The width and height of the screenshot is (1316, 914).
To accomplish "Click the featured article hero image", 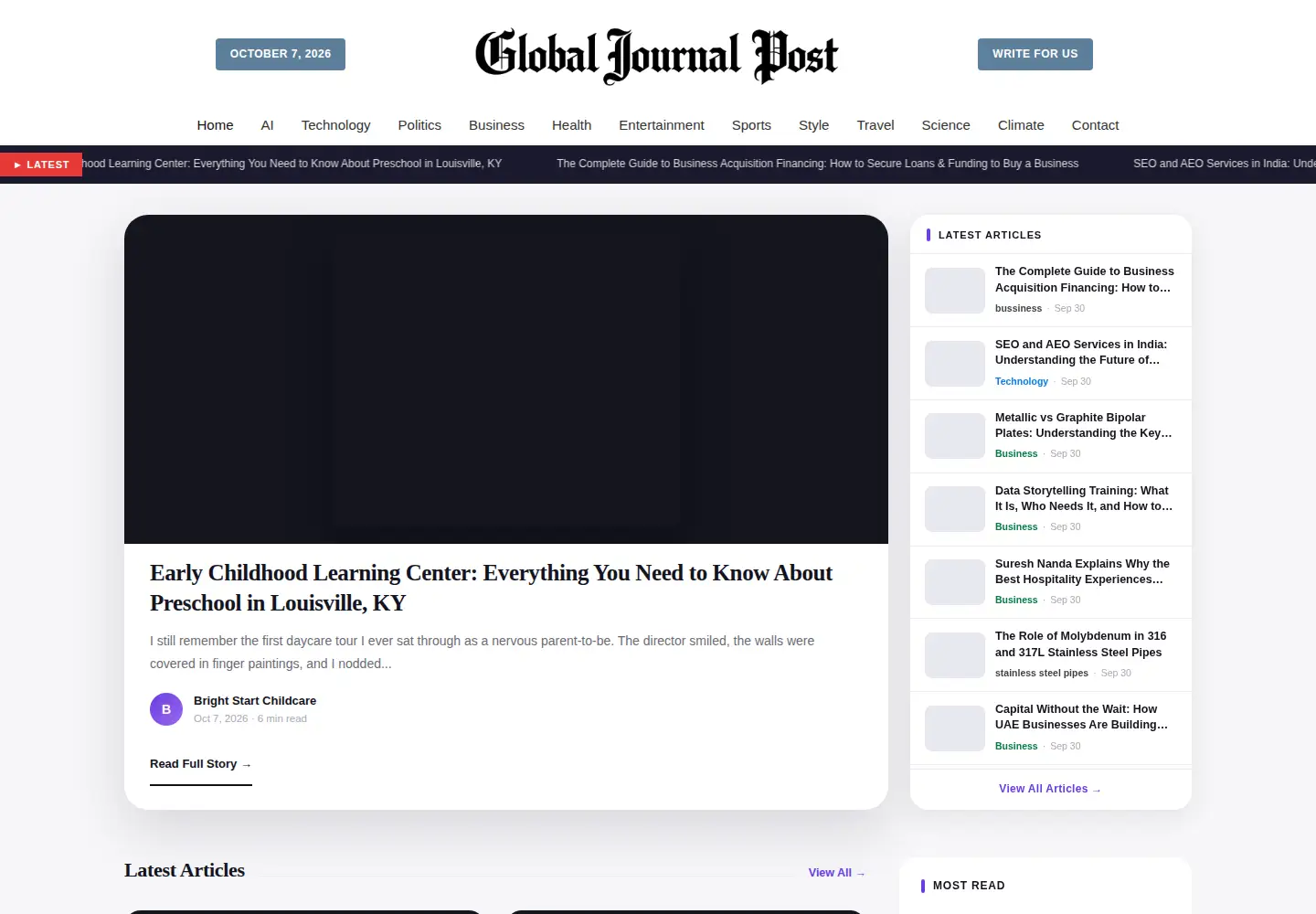I will point(506,379).
